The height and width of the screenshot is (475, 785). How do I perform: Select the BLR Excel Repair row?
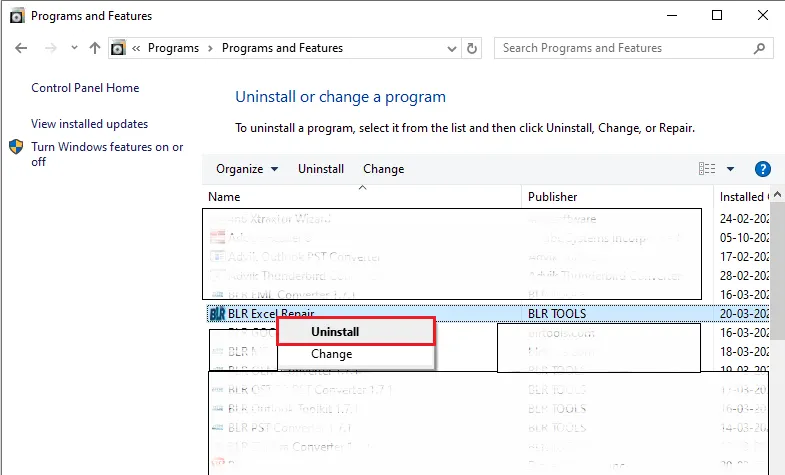(488, 314)
